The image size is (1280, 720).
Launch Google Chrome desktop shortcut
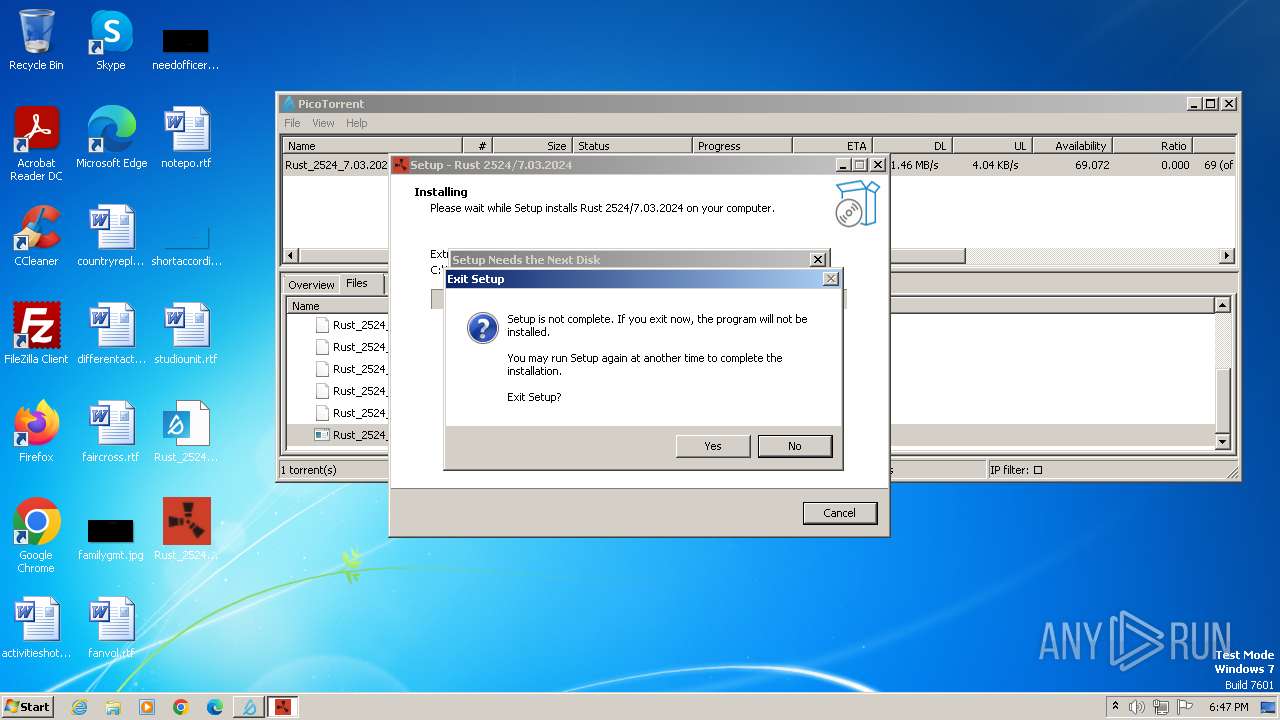(36, 536)
